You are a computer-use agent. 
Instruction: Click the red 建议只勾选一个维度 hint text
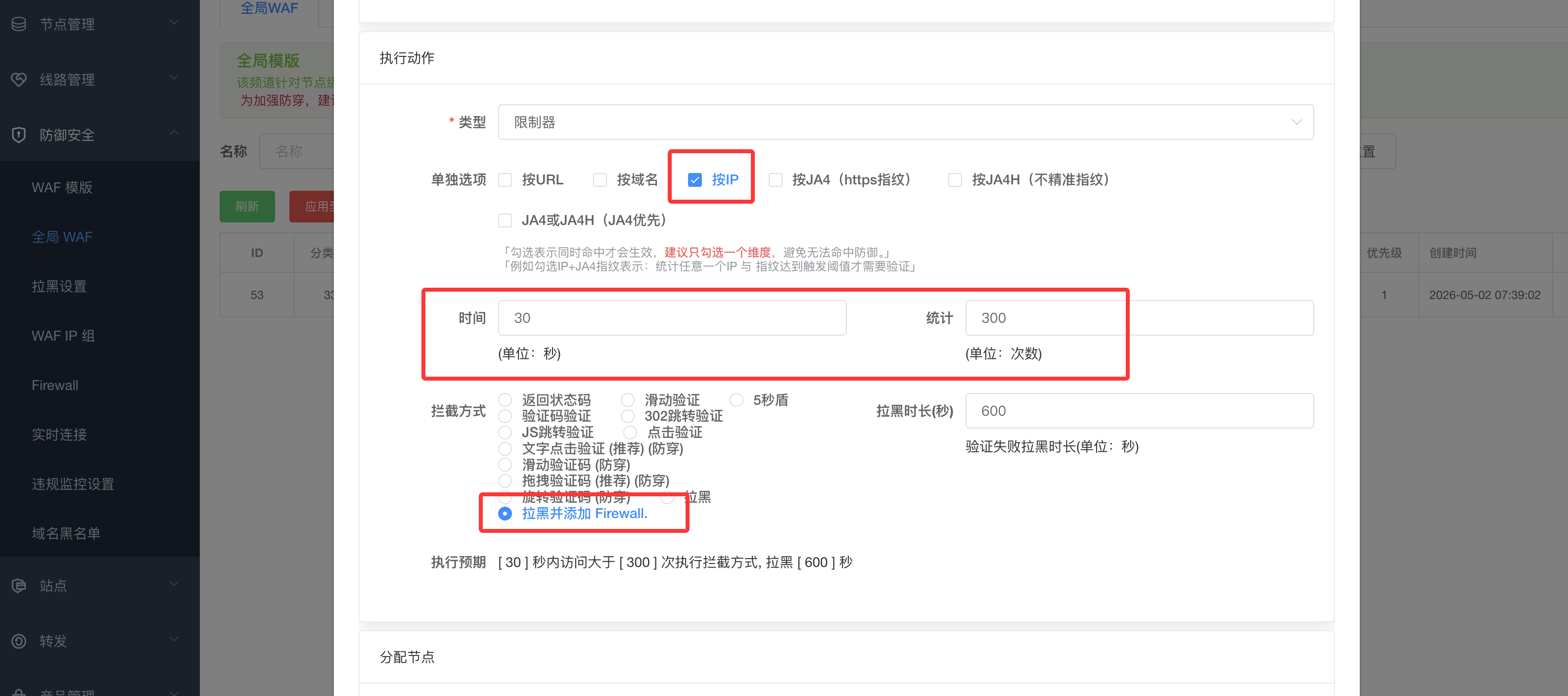[718, 253]
